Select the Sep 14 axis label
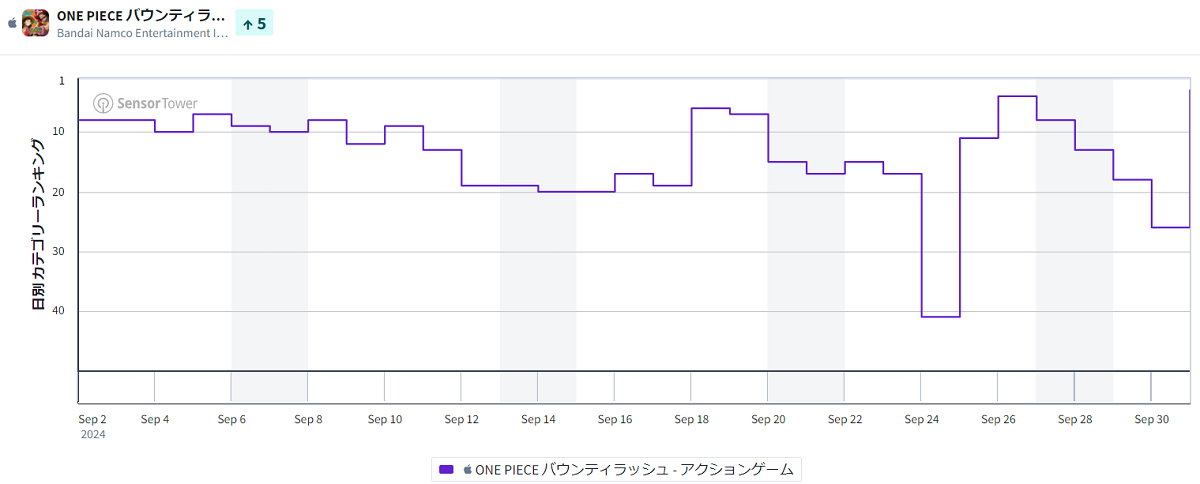Screen dimensions: 1200x484 click(x=538, y=419)
